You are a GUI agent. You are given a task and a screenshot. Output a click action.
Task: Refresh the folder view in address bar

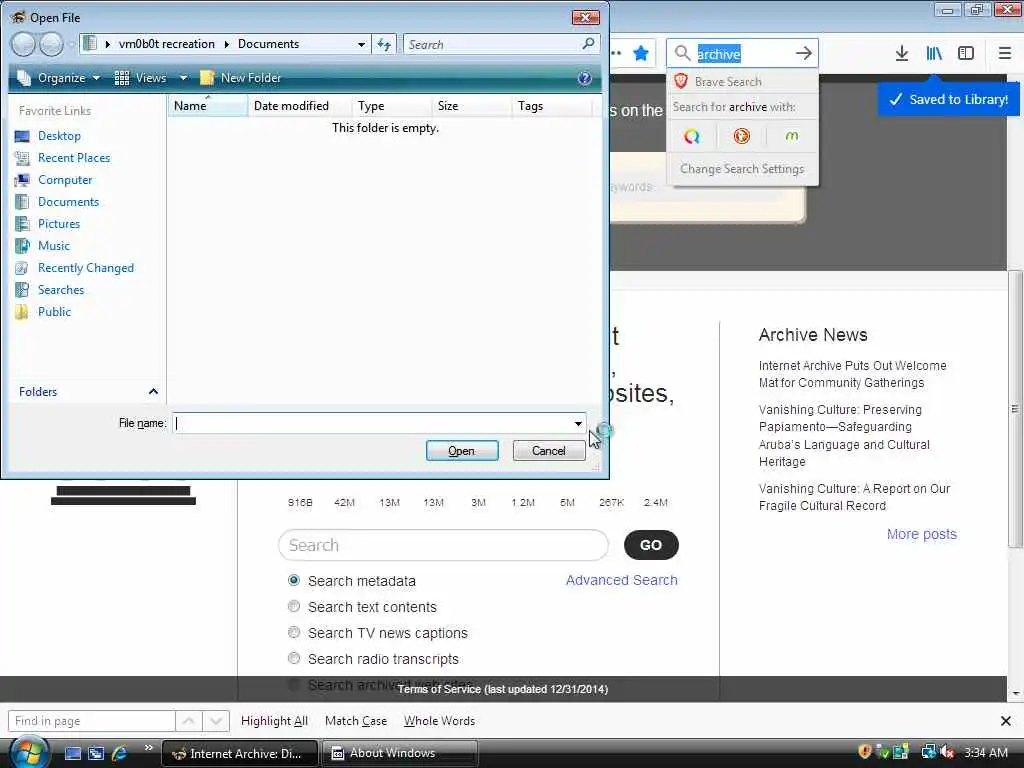pyautogui.click(x=384, y=44)
